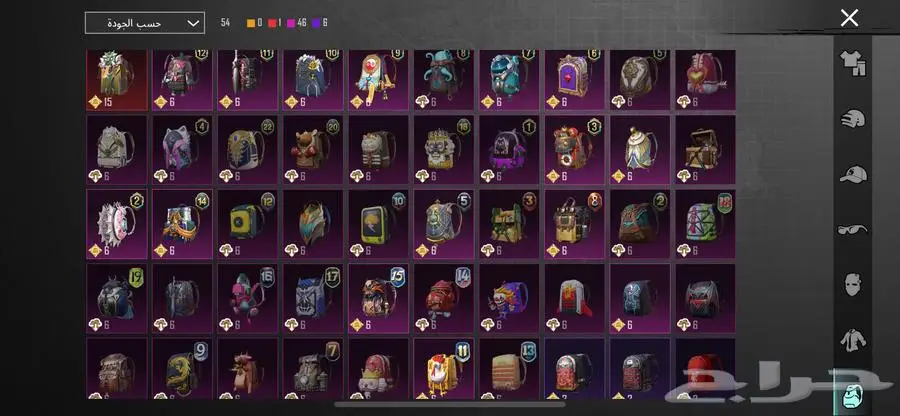The height and width of the screenshot is (416, 900).
Task: Select the purple door backpack with red gem
Action: point(575,80)
